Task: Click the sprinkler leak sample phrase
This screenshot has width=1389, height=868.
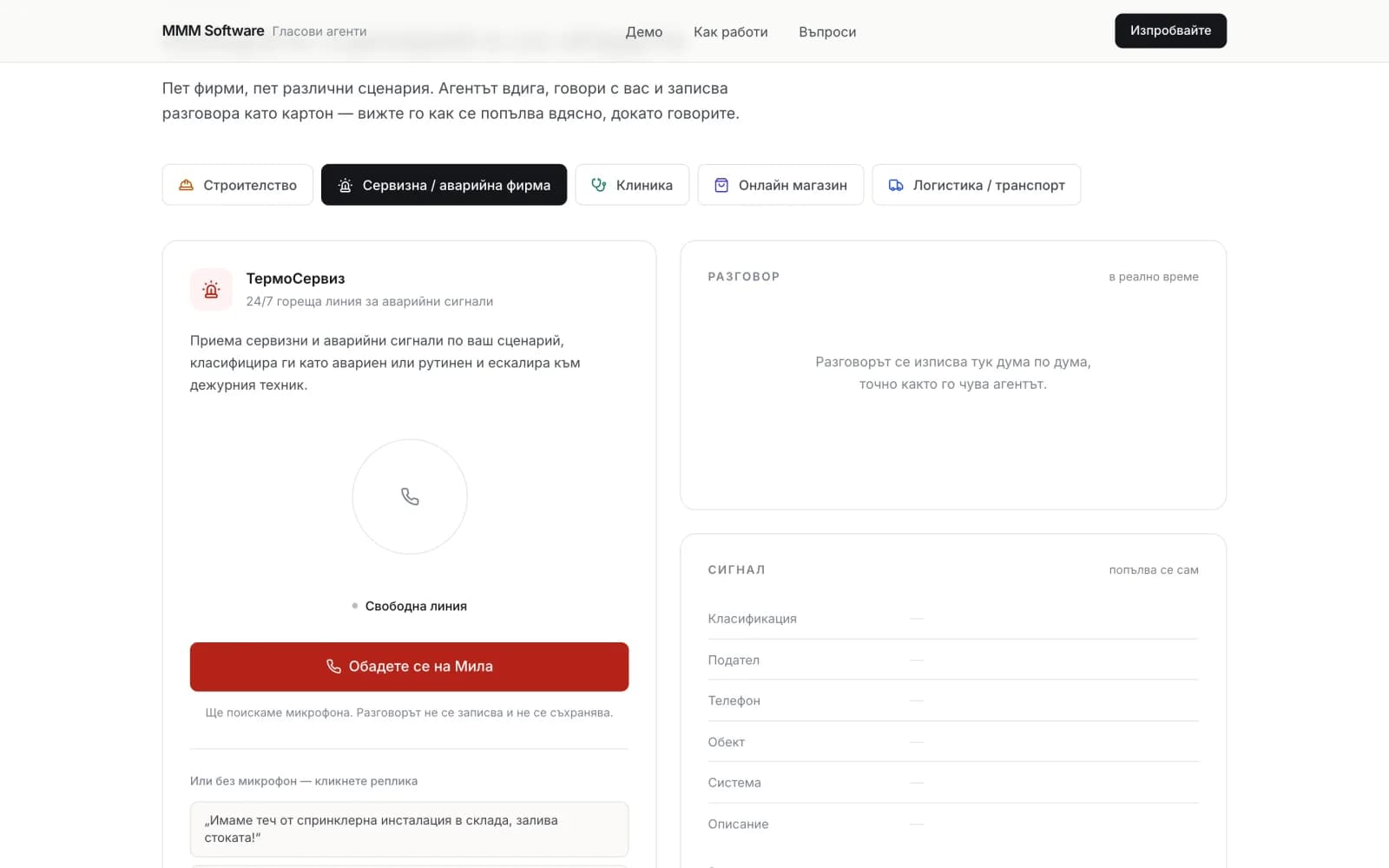Action: click(x=409, y=829)
